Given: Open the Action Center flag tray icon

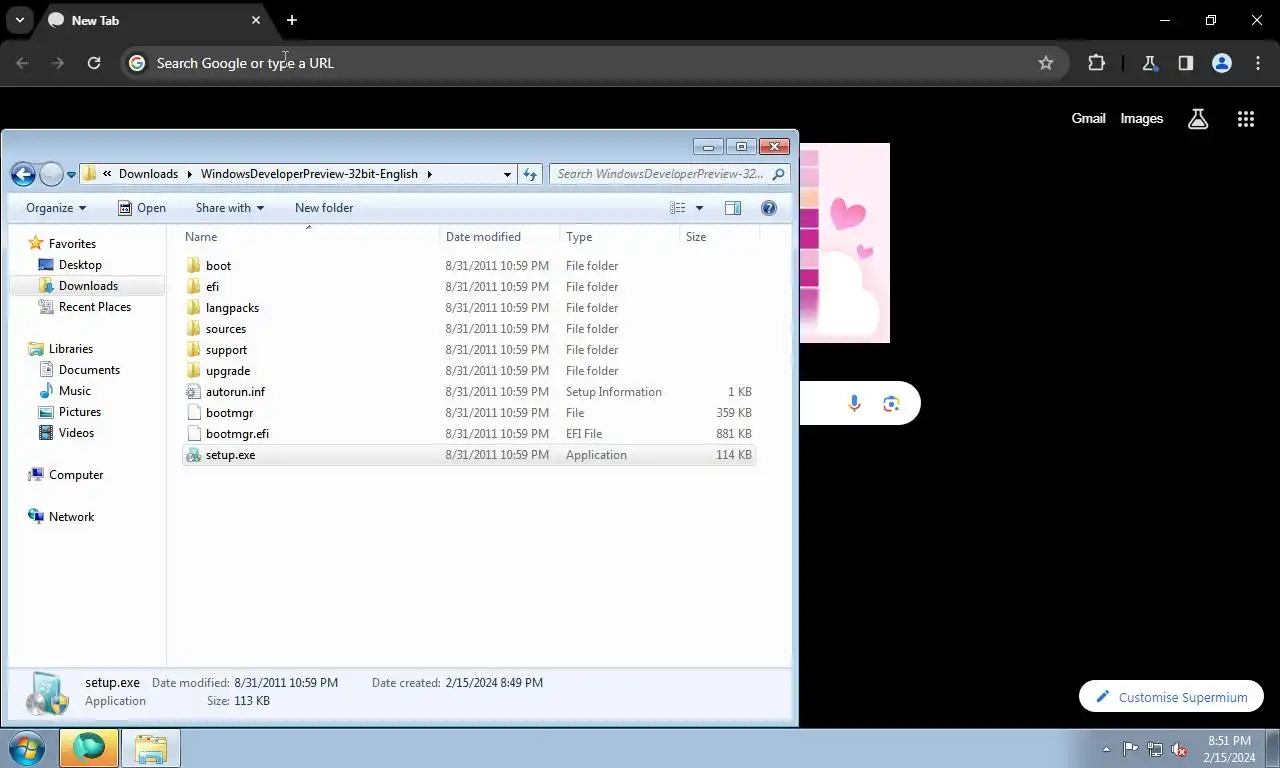Looking at the screenshot, I should [x=1130, y=749].
